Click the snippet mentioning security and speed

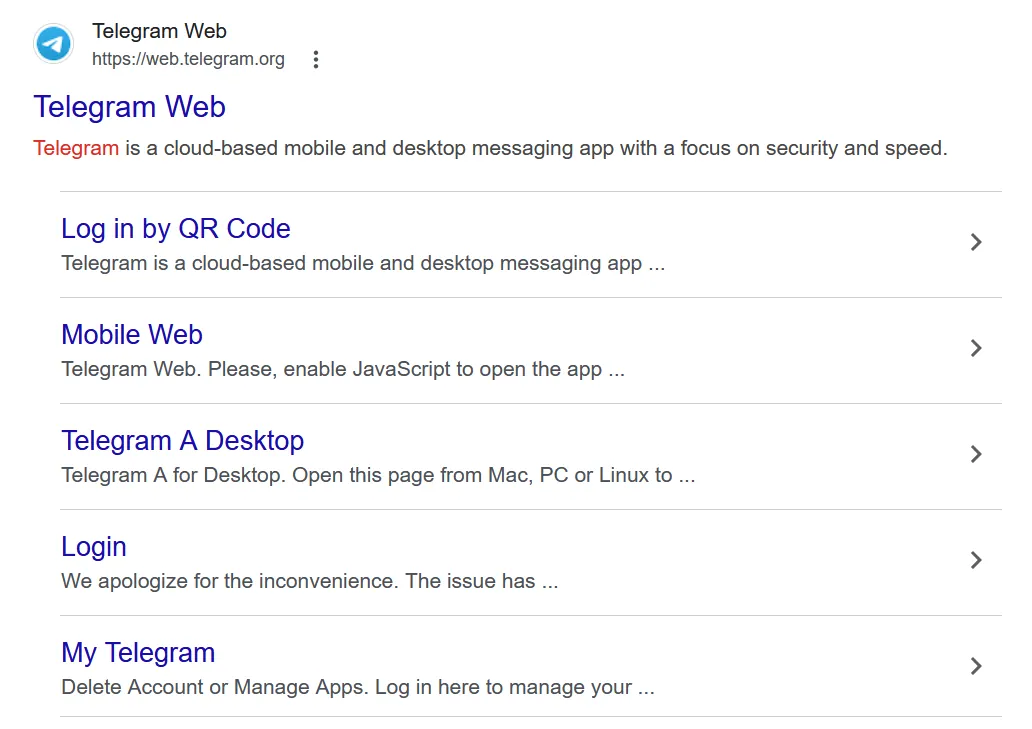(490, 149)
